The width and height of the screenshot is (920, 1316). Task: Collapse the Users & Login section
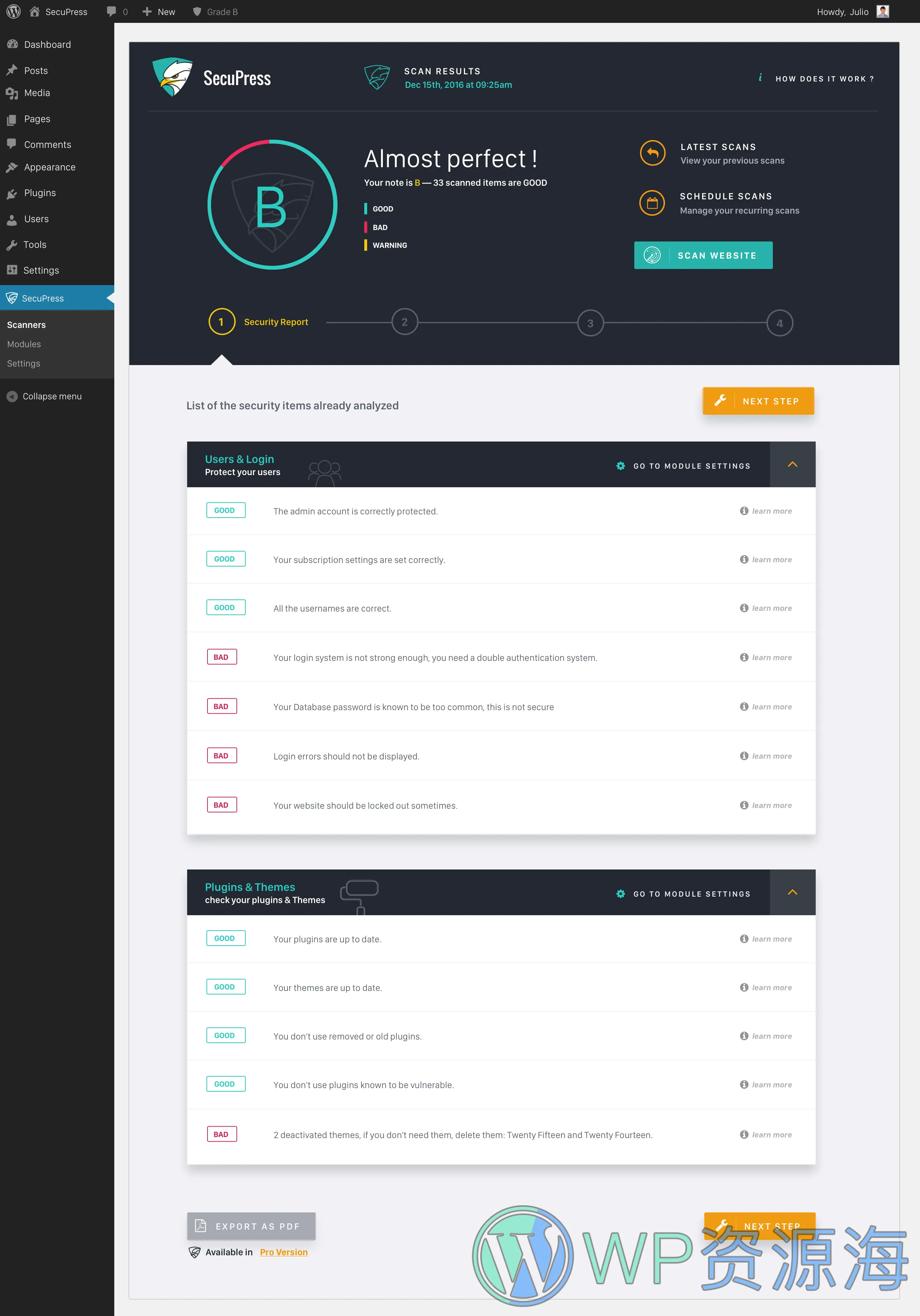pos(793,465)
